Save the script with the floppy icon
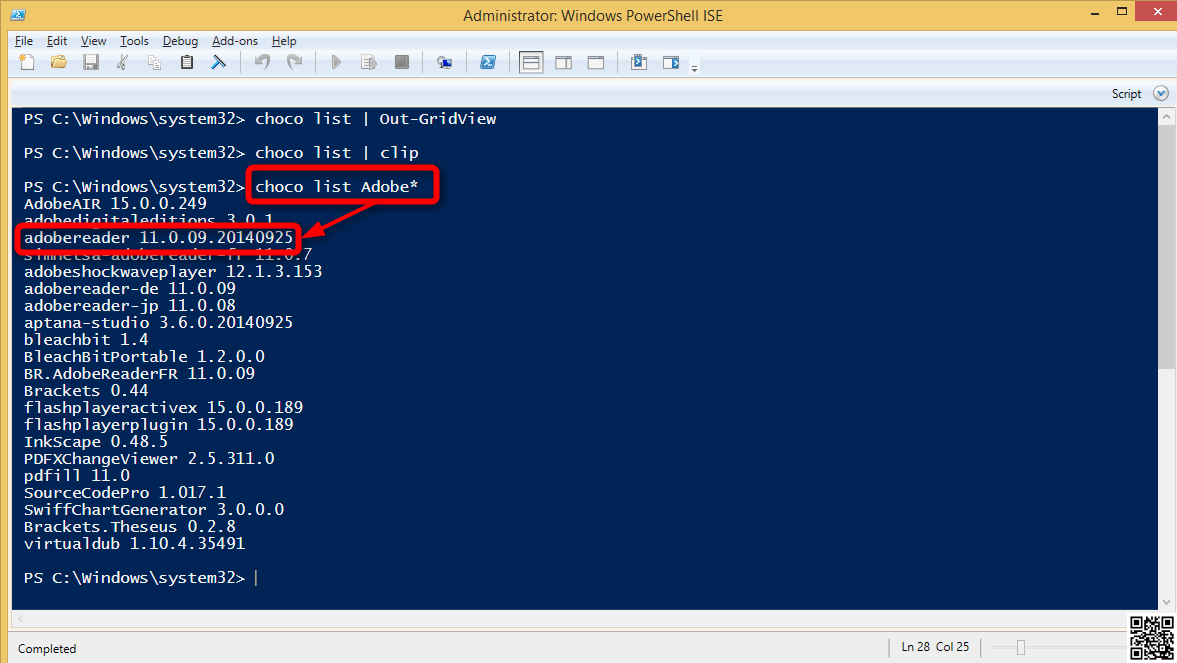1177x663 pixels. 91,63
